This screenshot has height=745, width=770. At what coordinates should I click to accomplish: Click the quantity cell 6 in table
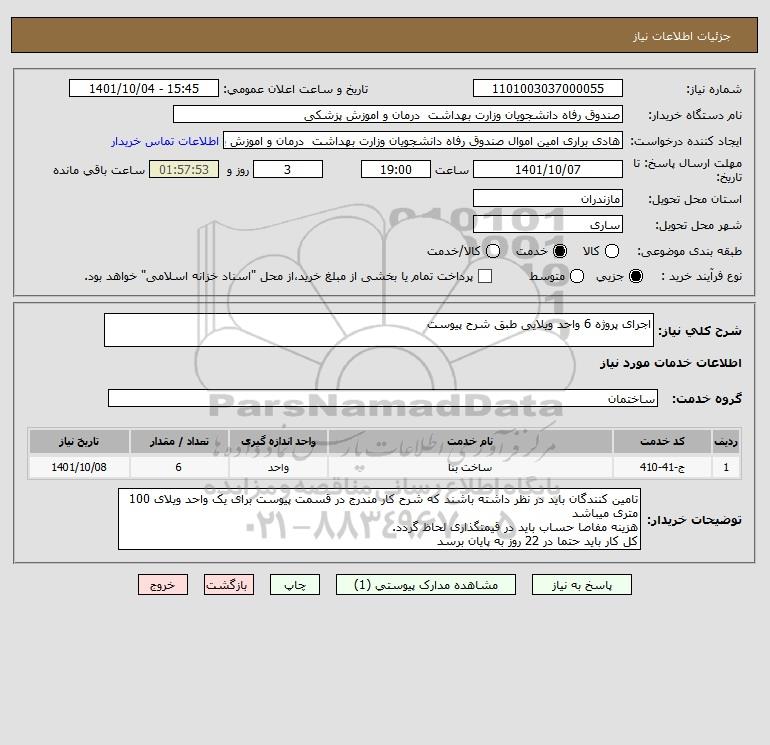pos(179,467)
